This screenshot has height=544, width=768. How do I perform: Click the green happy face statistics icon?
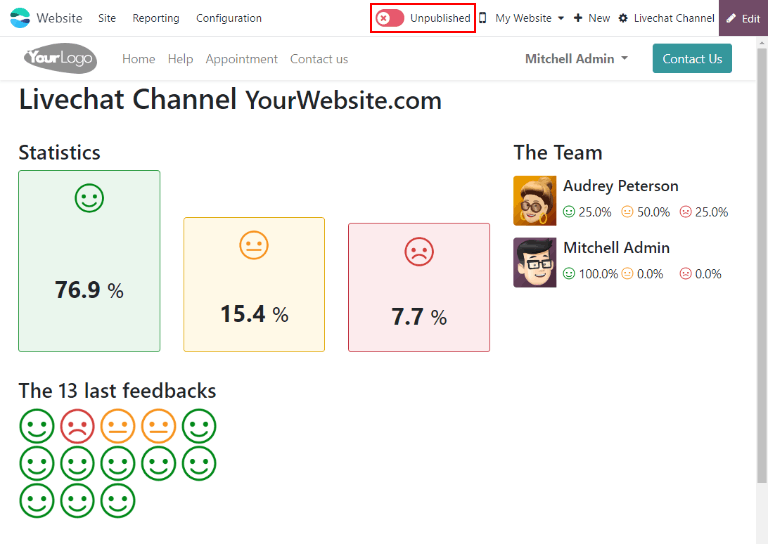pyautogui.click(x=89, y=198)
